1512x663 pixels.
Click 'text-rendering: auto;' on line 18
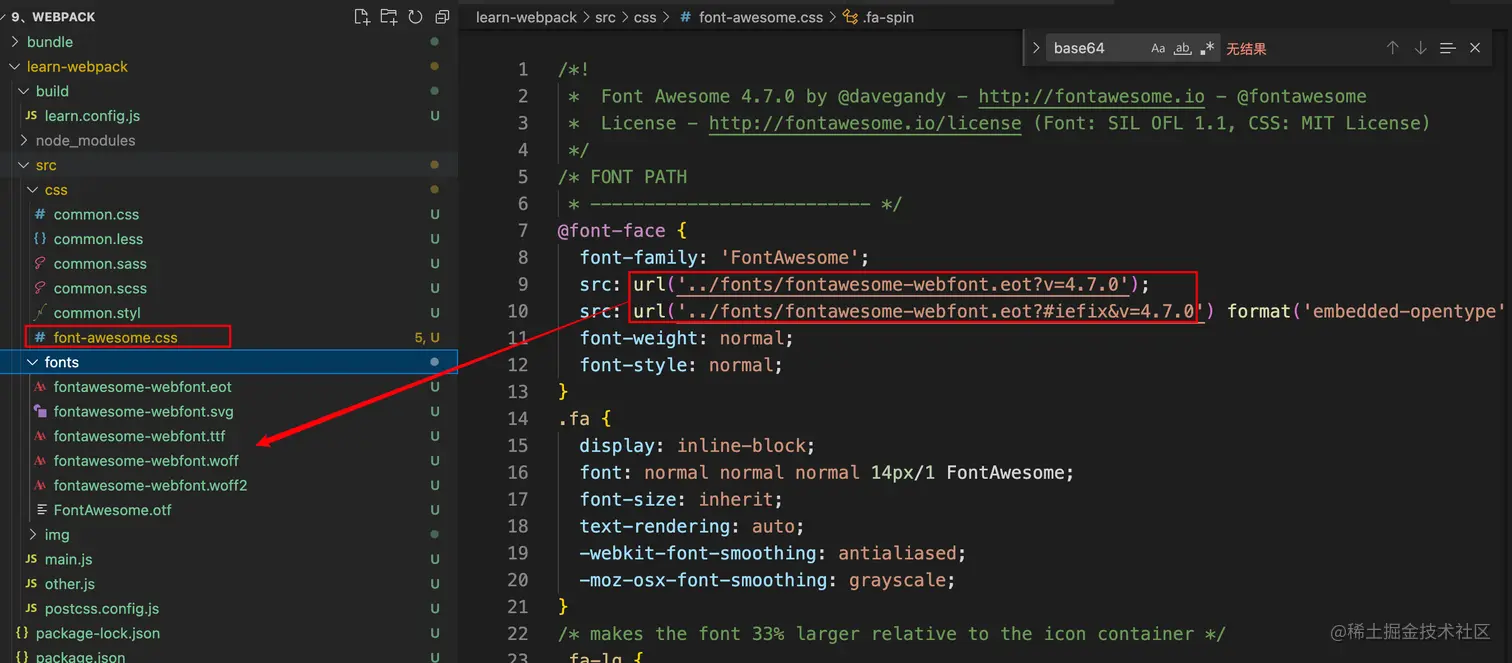pos(692,526)
